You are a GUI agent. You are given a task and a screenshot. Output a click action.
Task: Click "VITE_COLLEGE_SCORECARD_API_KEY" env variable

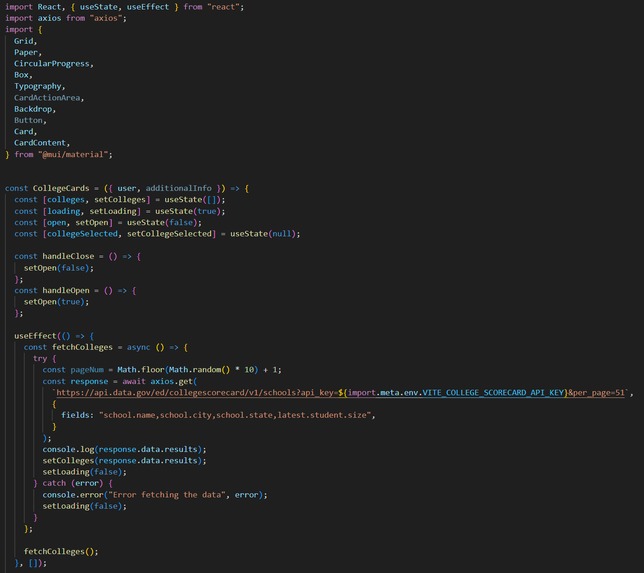[x=493, y=393]
